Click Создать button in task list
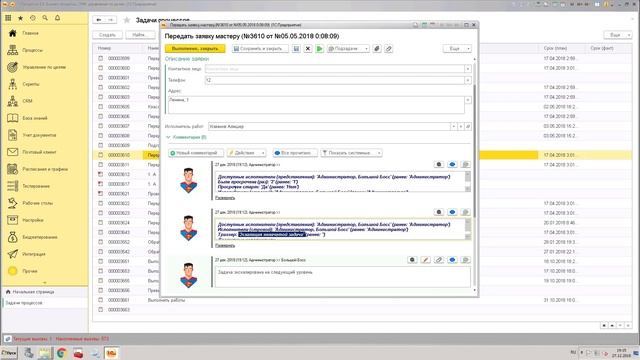 pyautogui.click(x=107, y=35)
